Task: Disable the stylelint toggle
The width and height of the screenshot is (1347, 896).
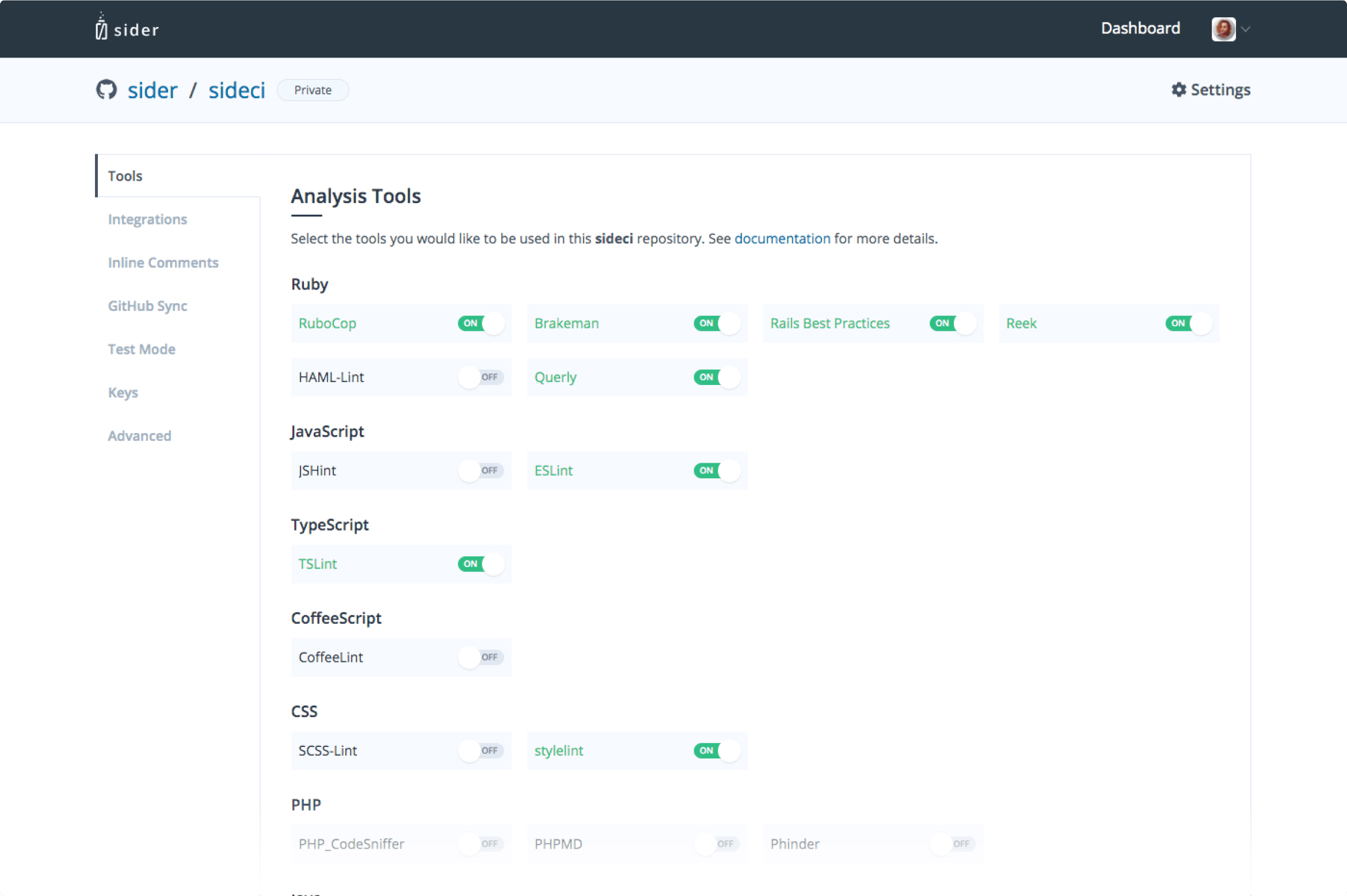Action: pos(717,750)
